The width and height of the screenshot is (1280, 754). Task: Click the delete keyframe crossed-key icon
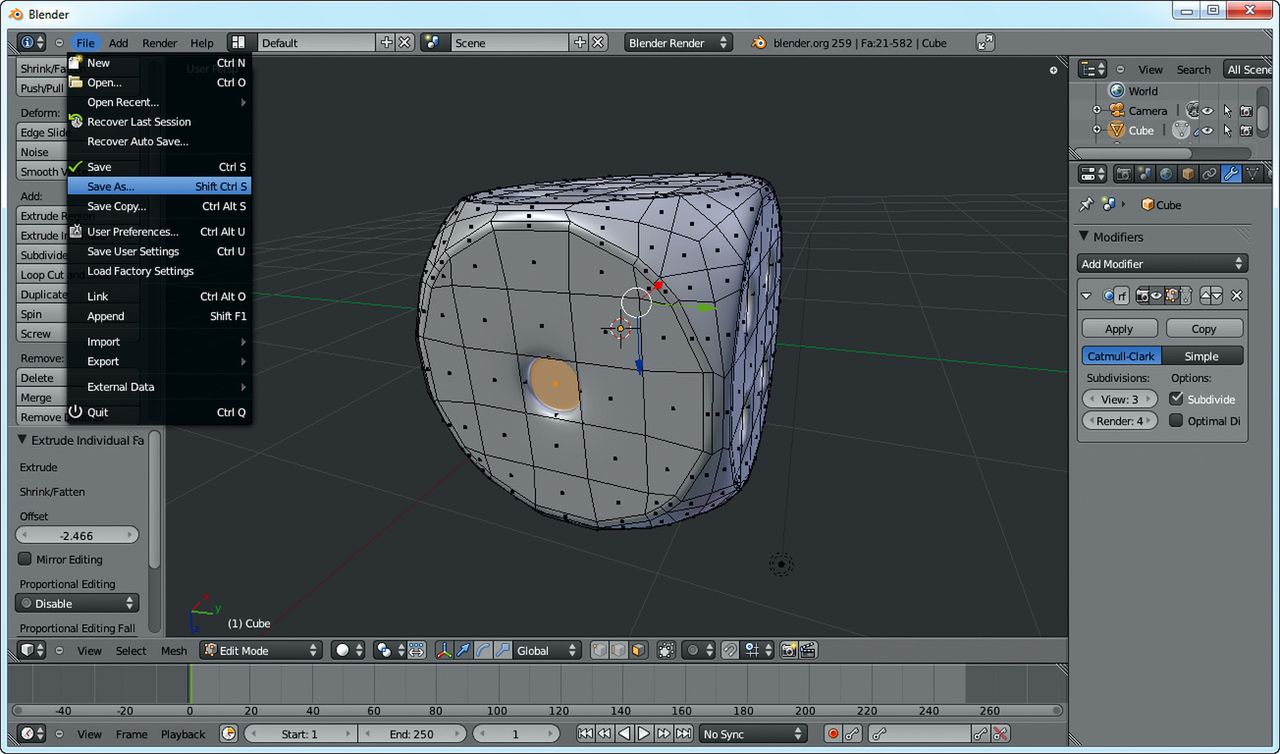click(x=999, y=734)
